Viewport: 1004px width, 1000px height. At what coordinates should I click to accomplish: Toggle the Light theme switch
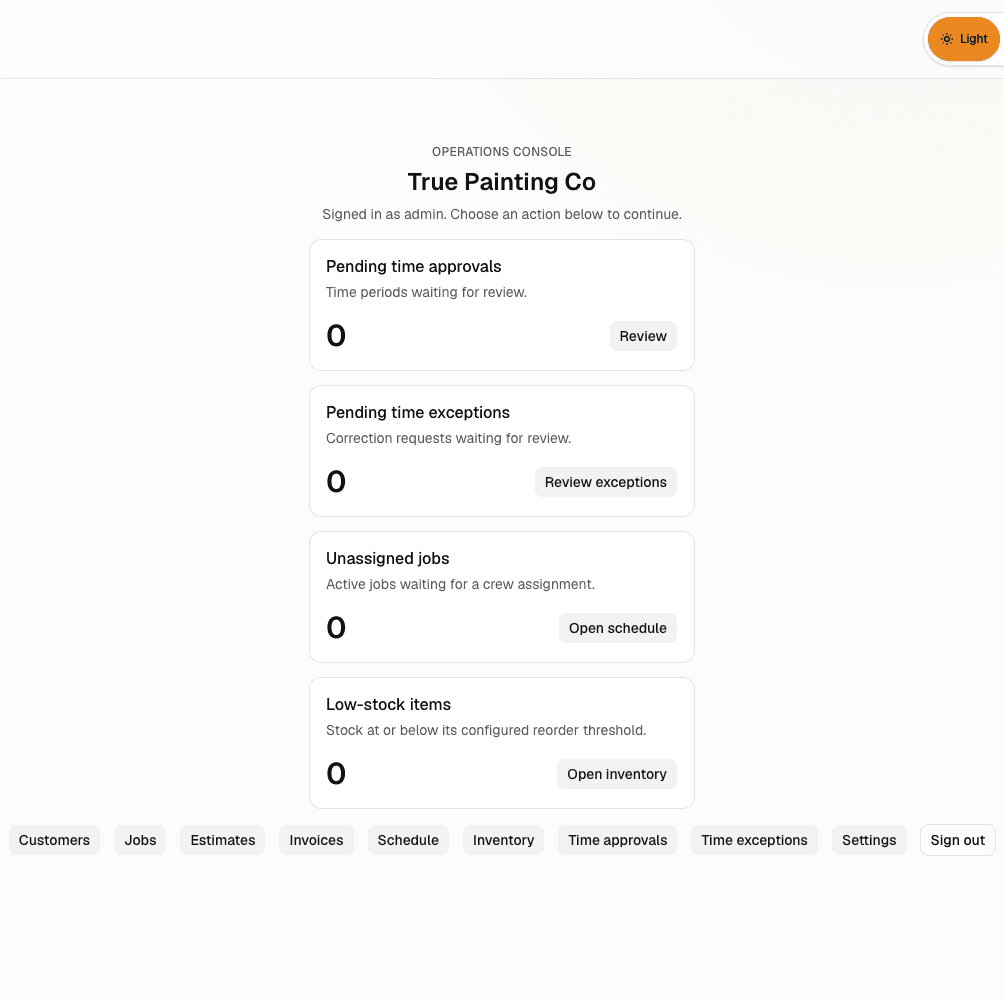pos(964,39)
